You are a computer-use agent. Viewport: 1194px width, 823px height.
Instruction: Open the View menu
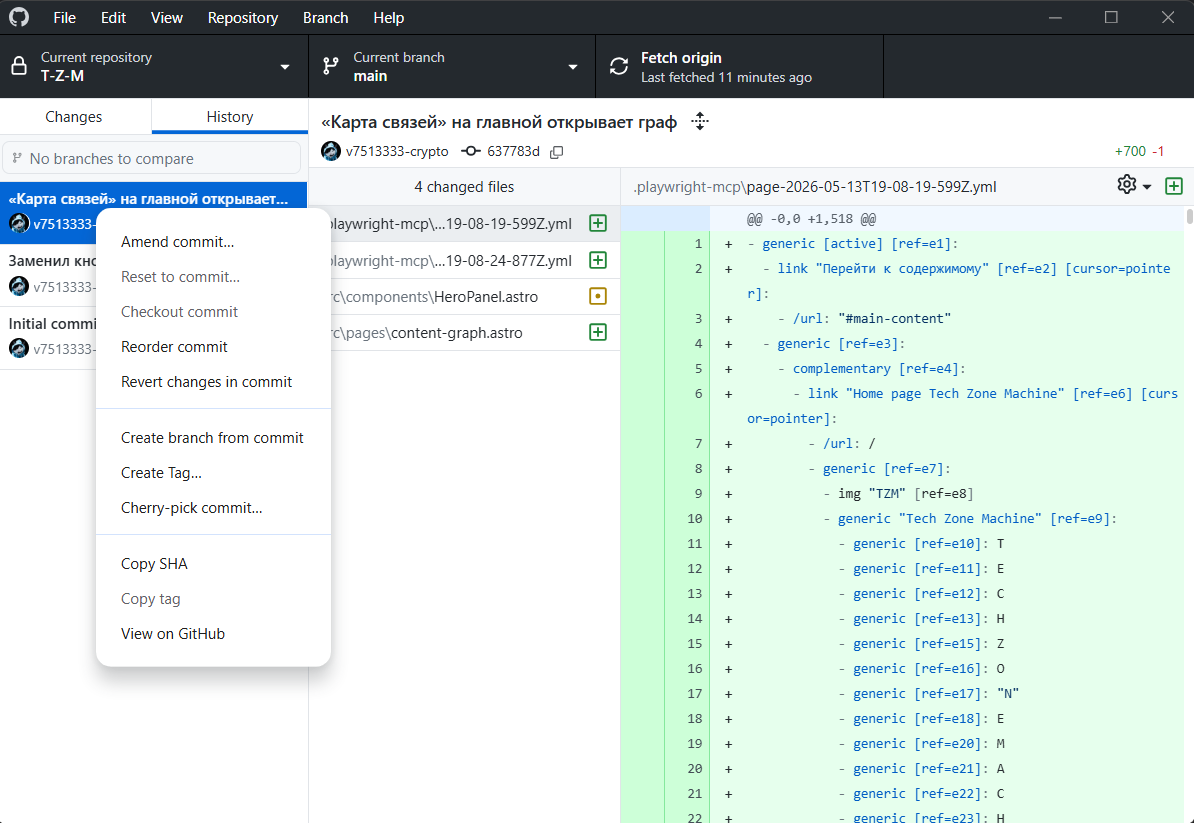(167, 18)
